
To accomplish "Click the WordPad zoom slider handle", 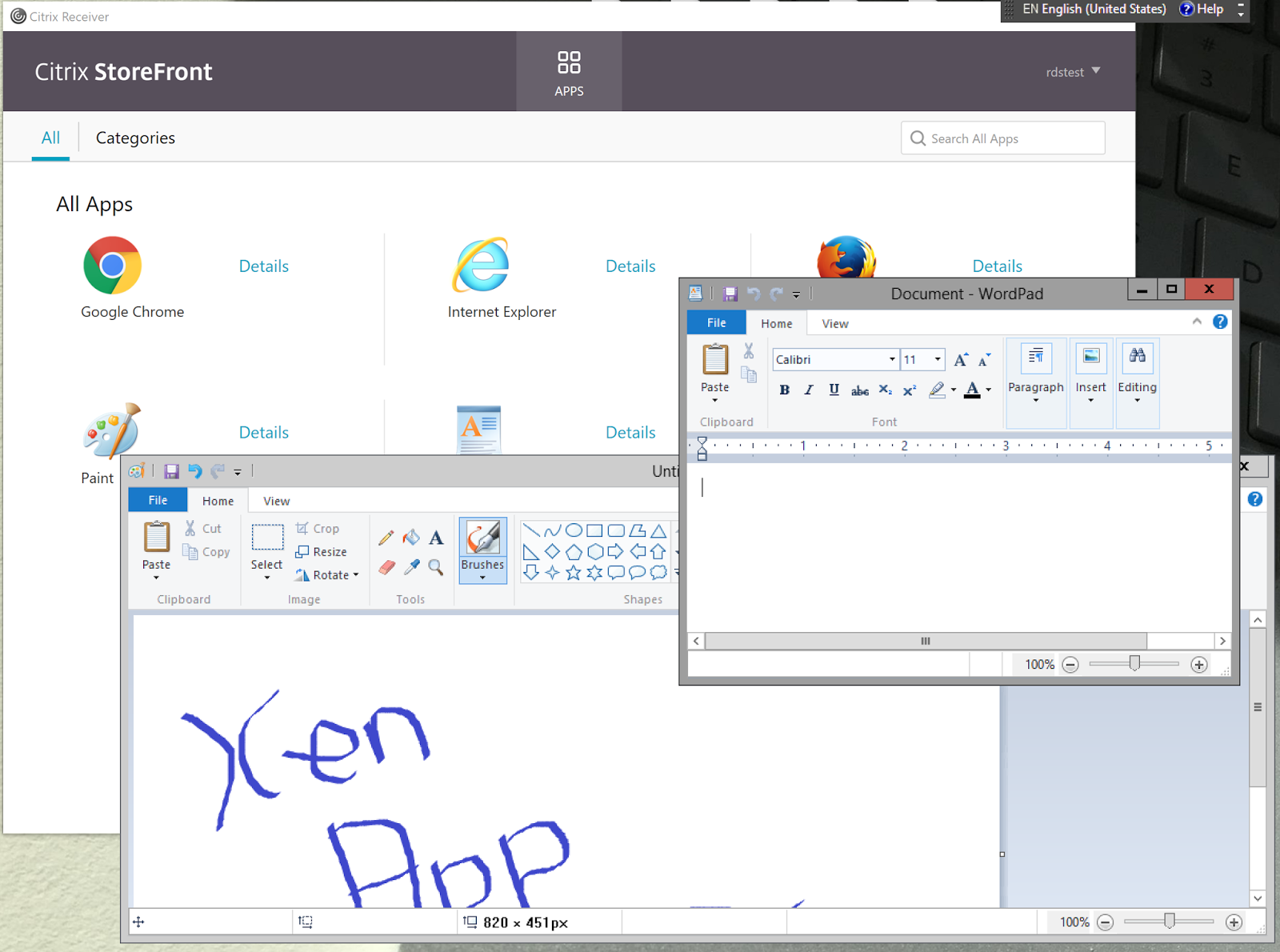I will 1134,664.
